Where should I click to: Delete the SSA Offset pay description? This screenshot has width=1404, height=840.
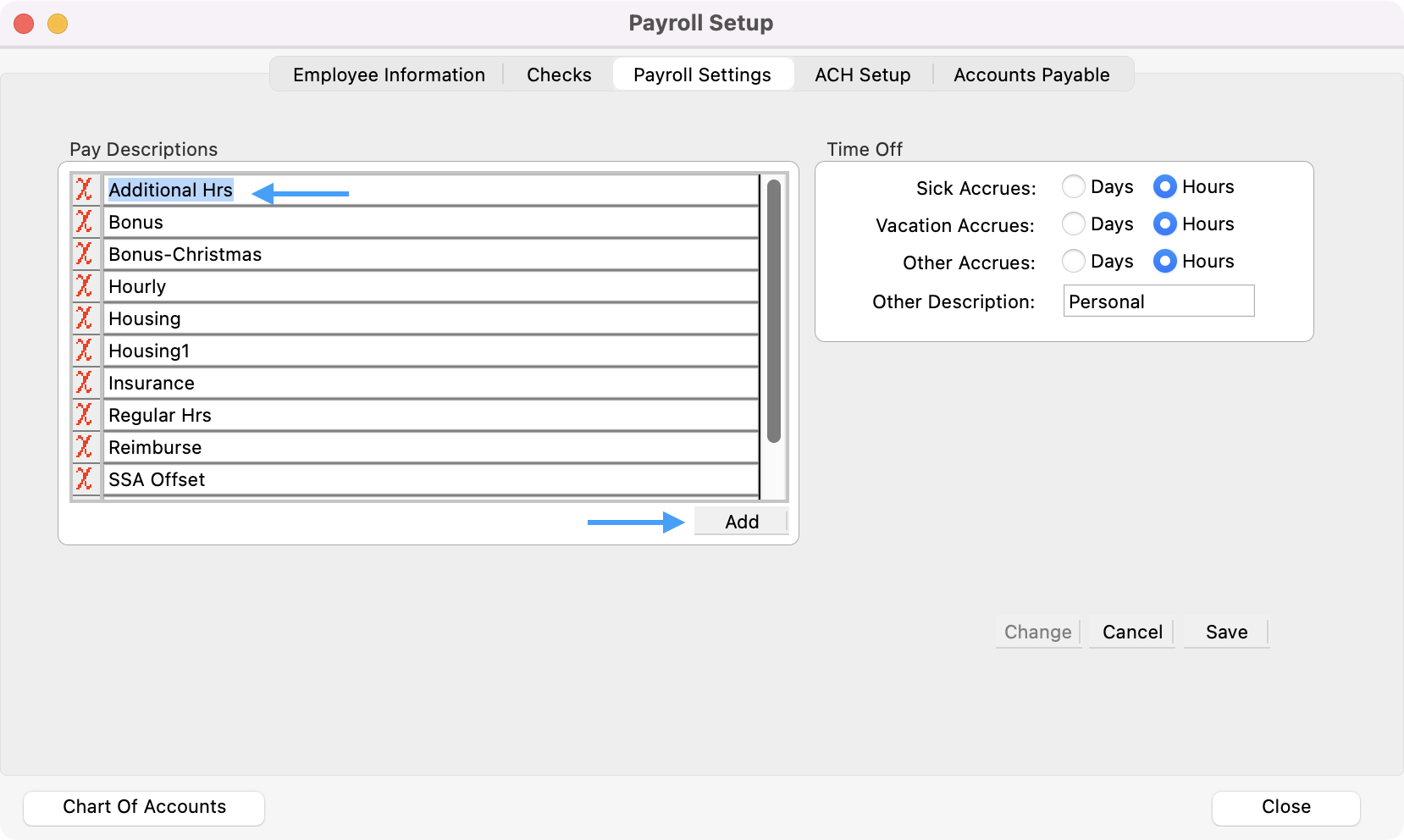84,479
